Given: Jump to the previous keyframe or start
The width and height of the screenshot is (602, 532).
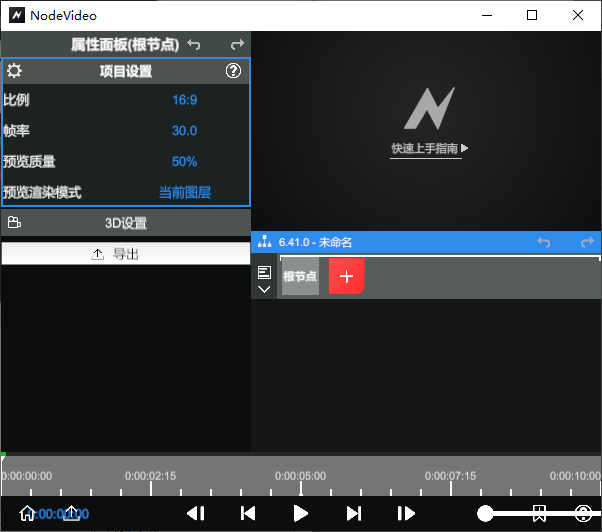Looking at the screenshot, I should 248,513.
